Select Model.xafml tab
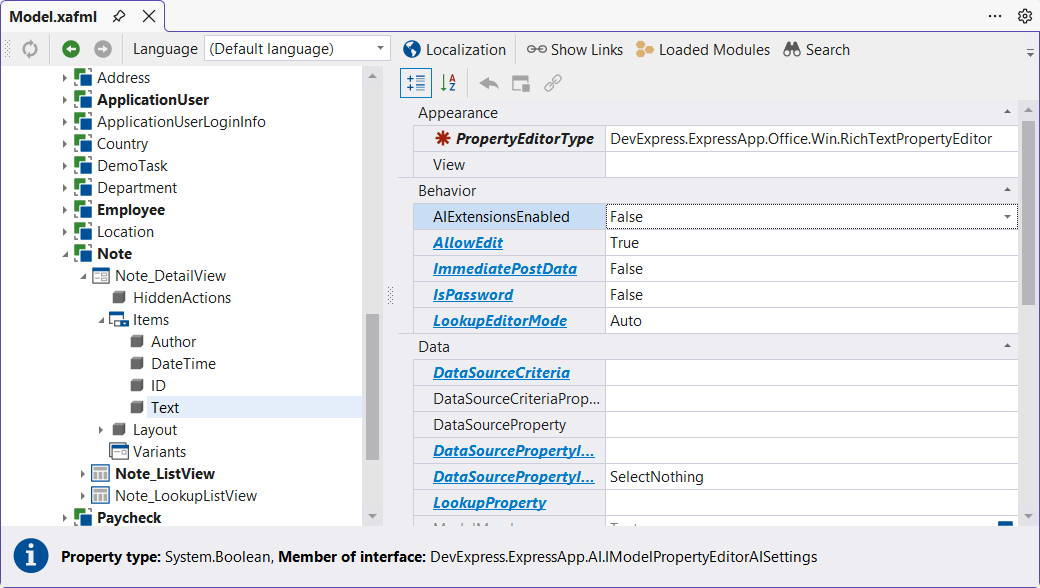The width and height of the screenshot is (1040, 588). tap(53, 17)
